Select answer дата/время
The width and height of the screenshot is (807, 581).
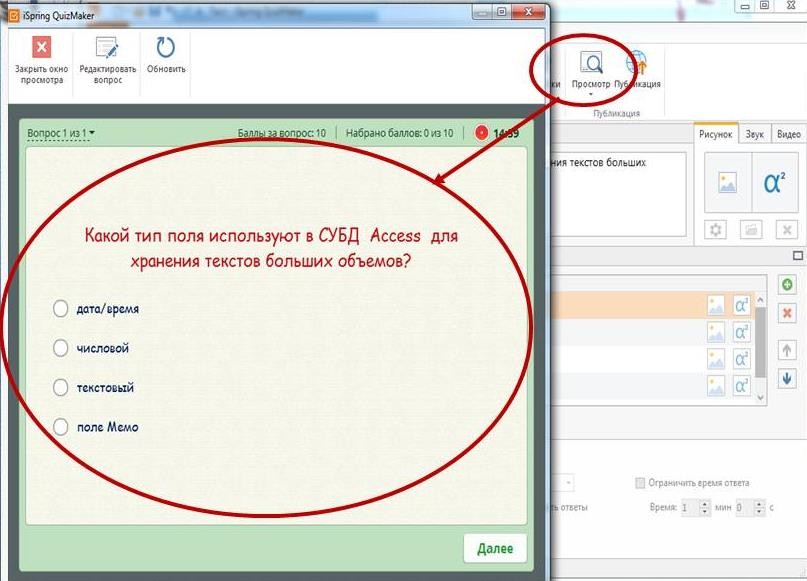tap(60, 309)
